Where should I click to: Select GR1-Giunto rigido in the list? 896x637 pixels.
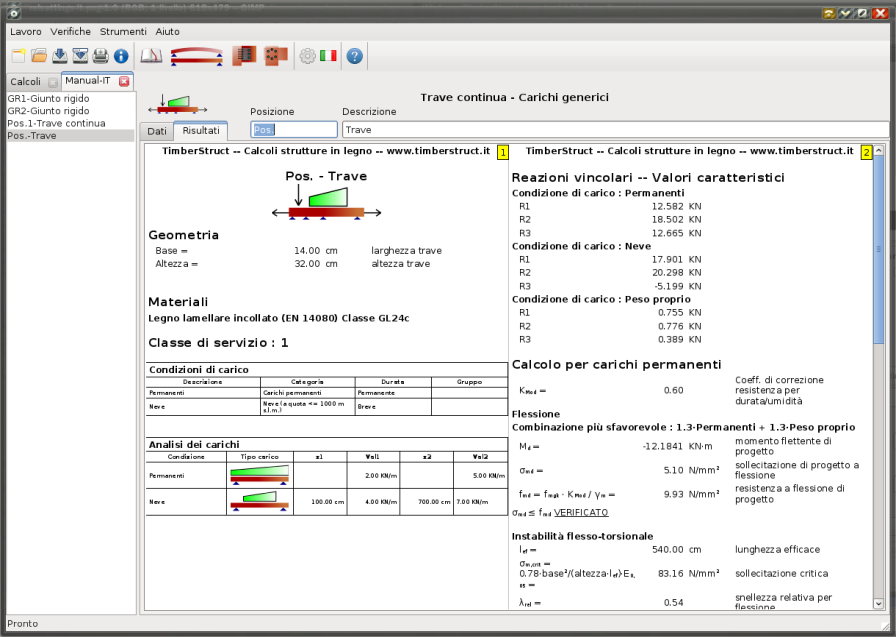pos(48,99)
